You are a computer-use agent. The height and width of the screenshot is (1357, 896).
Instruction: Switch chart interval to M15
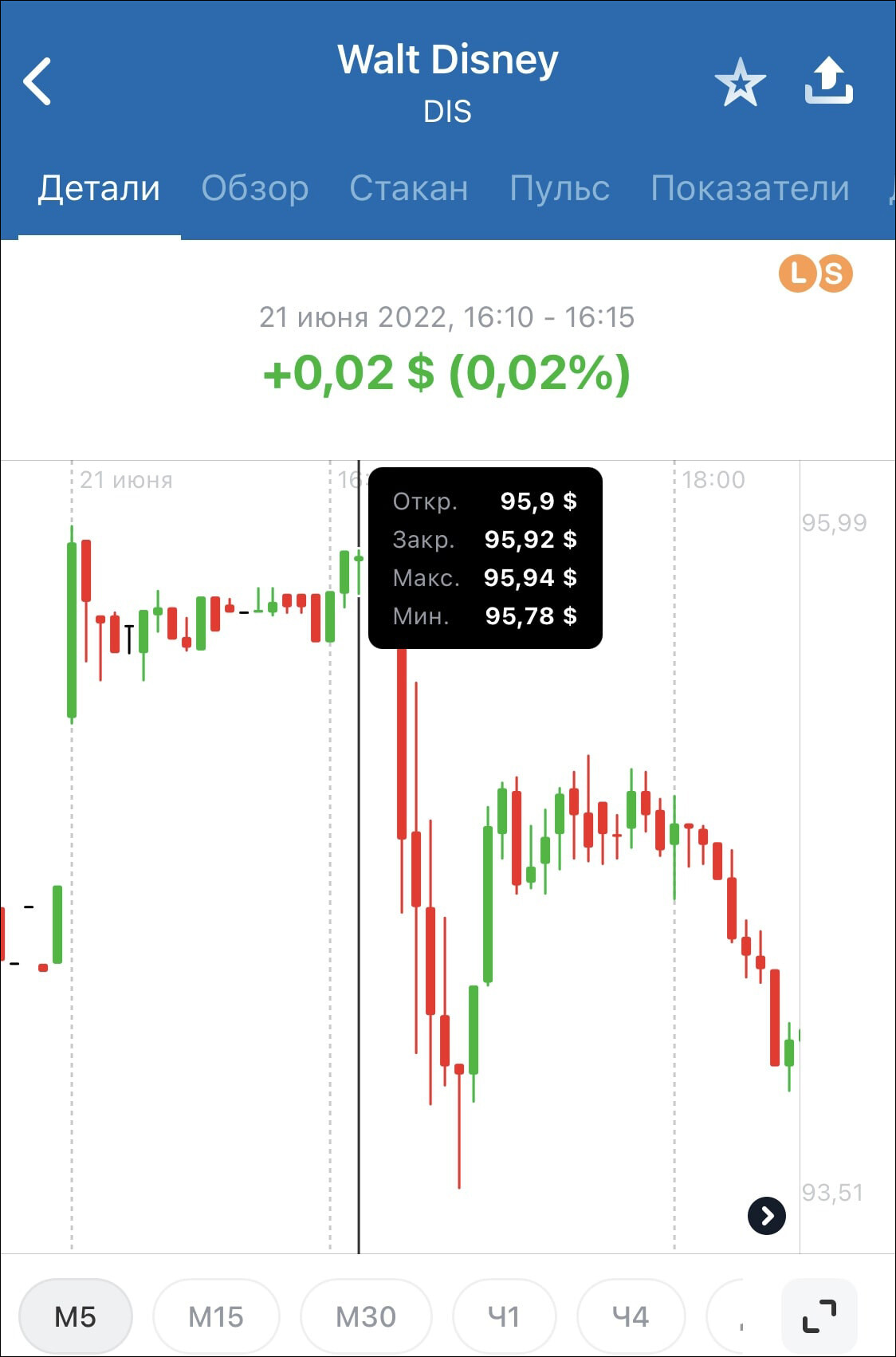coord(216,1316)
